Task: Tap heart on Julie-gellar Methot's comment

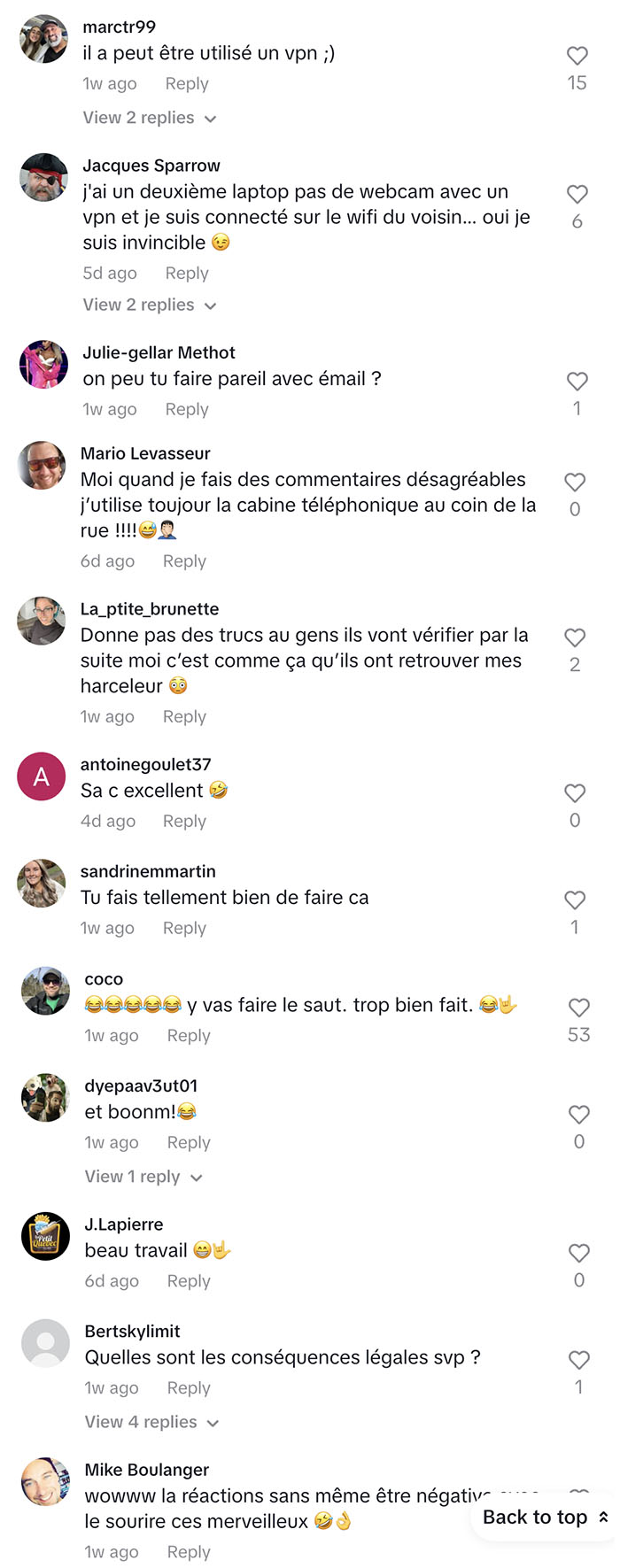Action: tap(577, 382)
